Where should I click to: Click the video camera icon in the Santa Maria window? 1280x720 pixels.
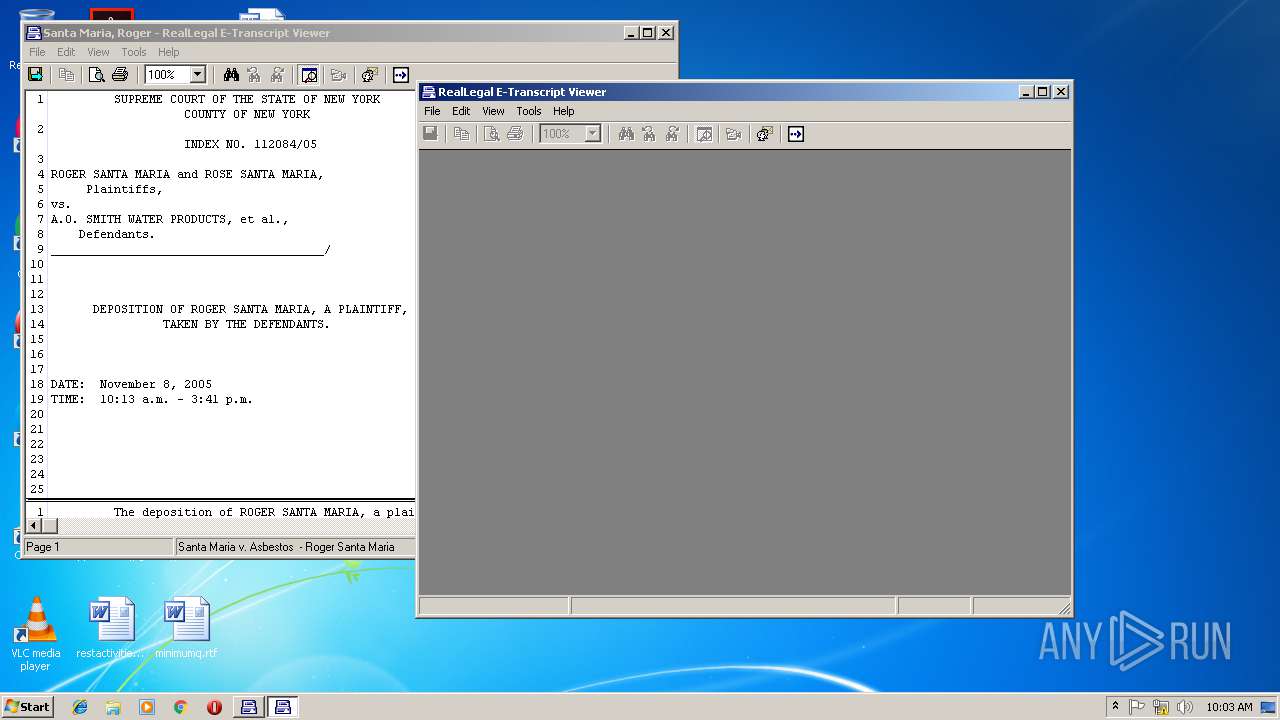(x=338, y=75)
